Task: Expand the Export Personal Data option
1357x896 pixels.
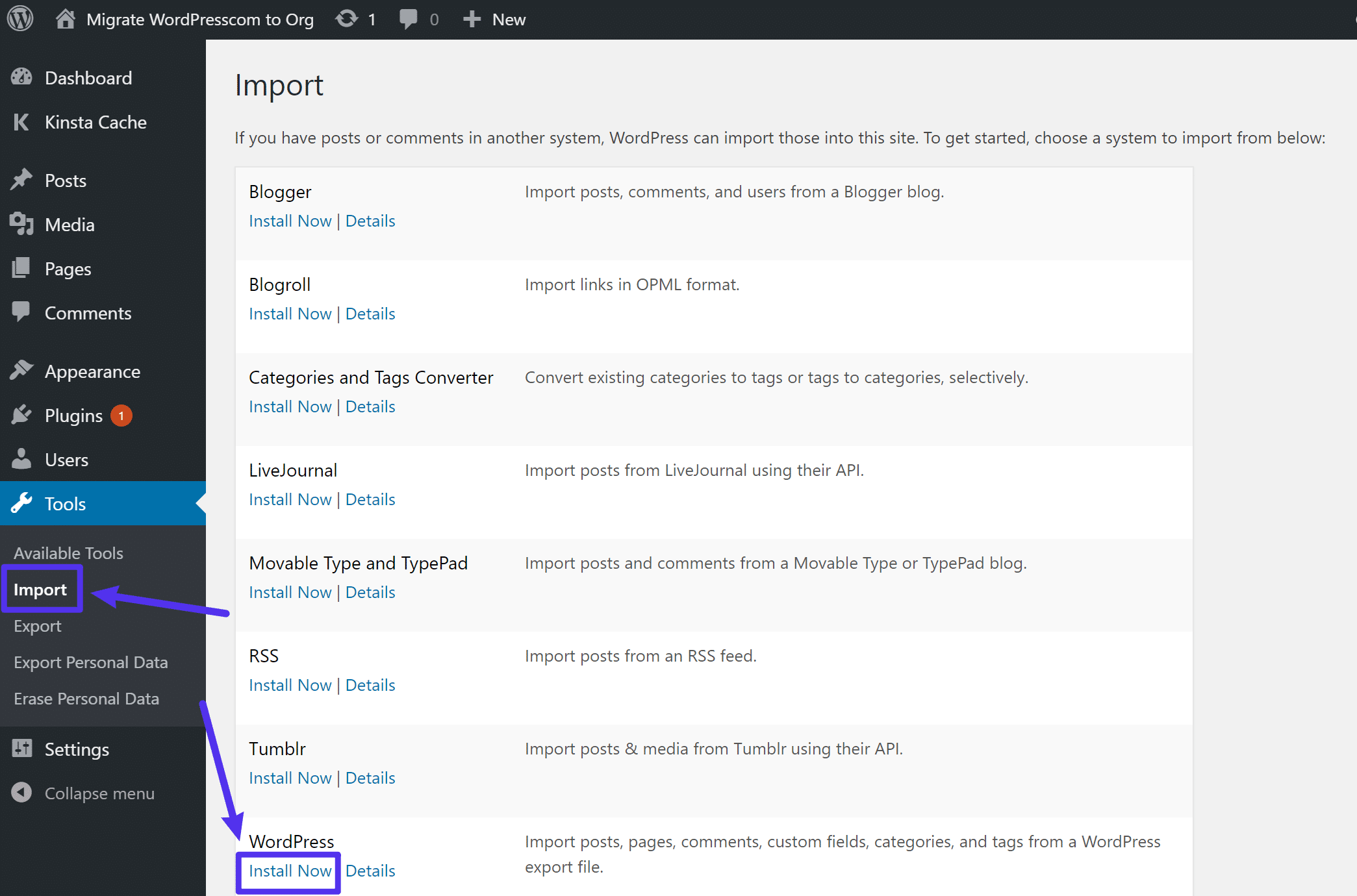Action: pos(91,662)
